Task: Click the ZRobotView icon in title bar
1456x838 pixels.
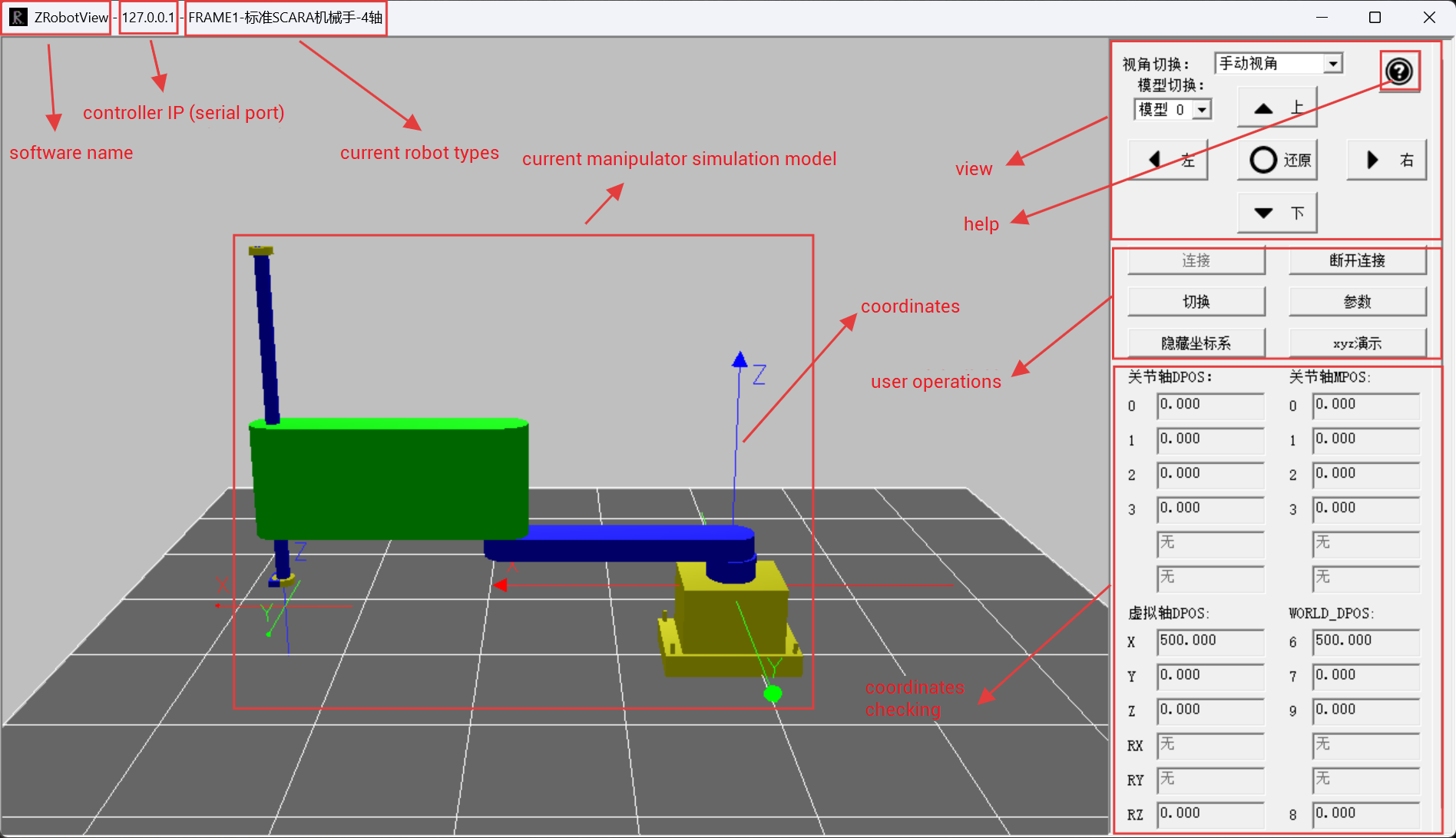Action: tap(17, 16)
